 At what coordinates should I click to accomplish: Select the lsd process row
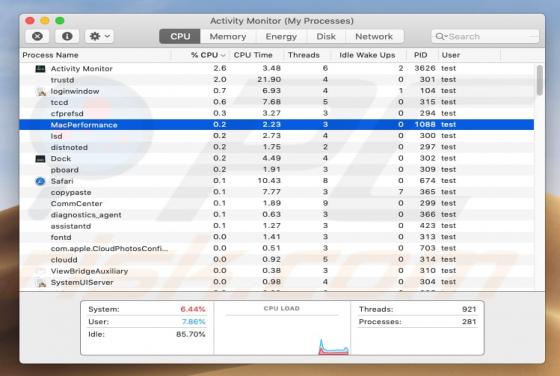[x=277, y=136]
